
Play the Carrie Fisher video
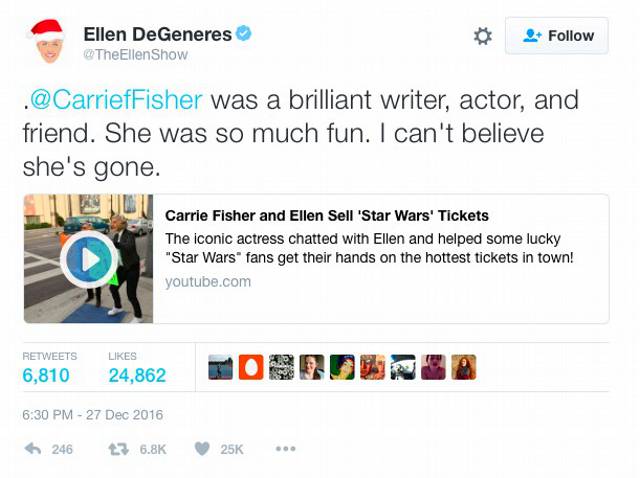coord(89,259)
